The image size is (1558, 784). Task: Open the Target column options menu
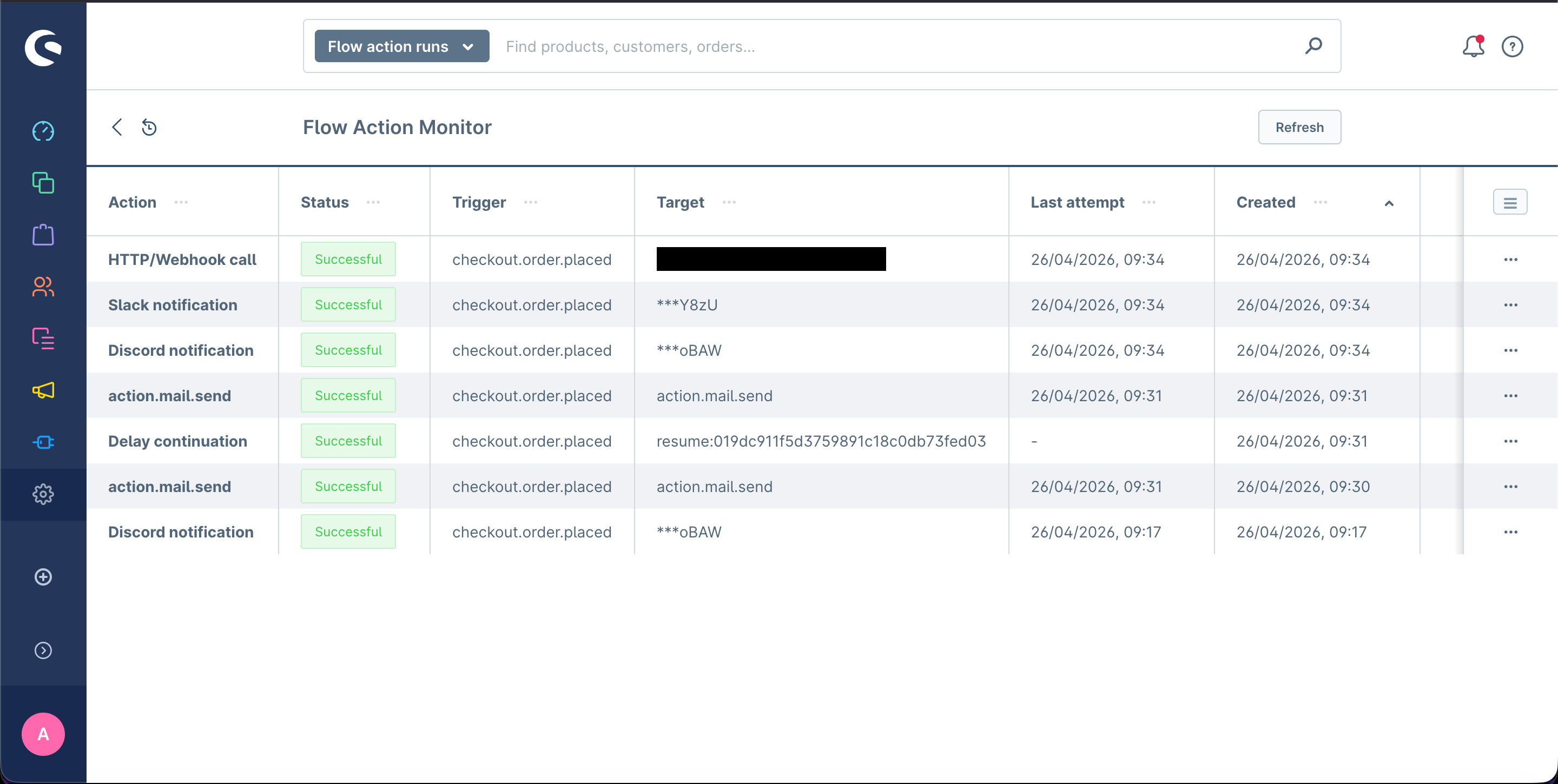[729, 203]
